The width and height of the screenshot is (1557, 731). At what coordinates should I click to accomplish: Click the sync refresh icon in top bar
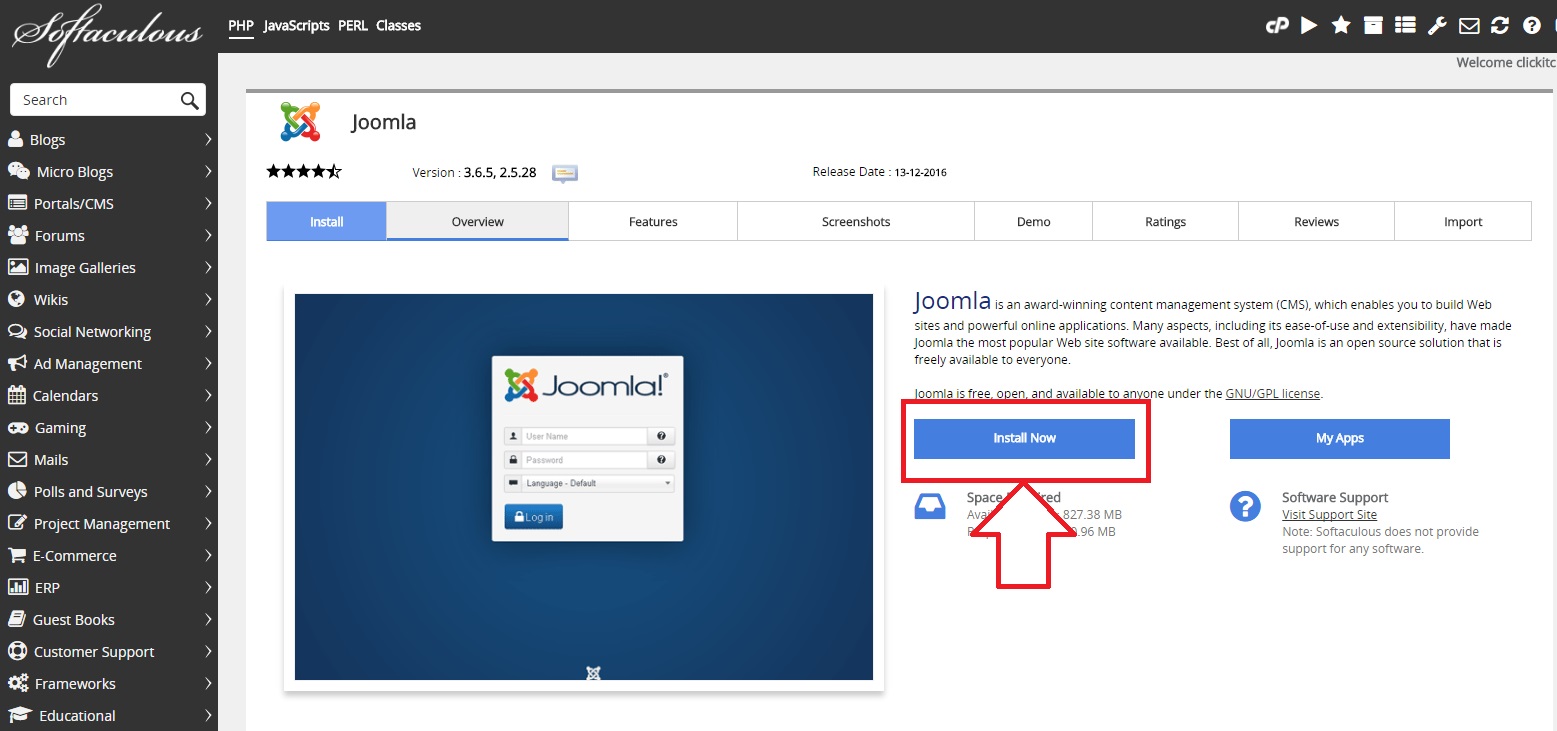click(1499, 25)
